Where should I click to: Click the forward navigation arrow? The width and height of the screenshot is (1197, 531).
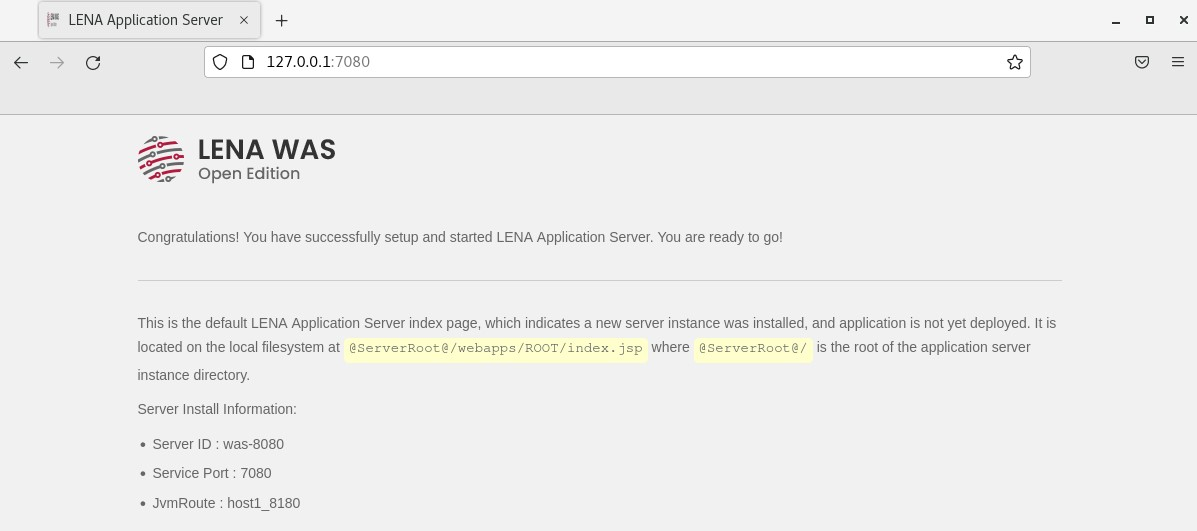[56, 63]
